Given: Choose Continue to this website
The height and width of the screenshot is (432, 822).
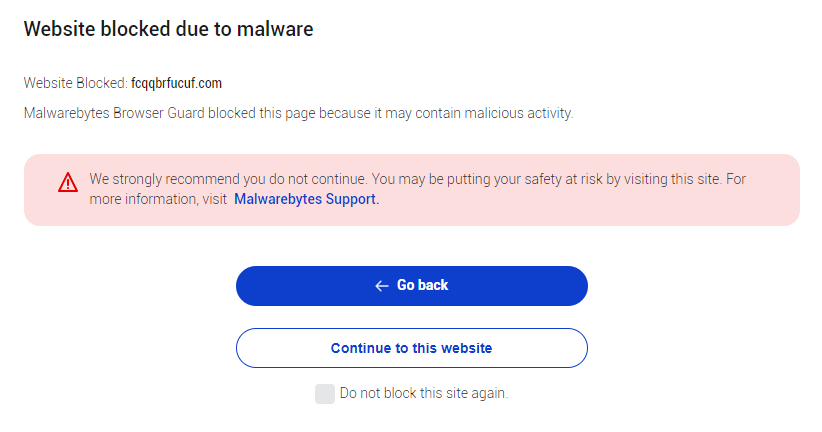Looking at the screenshot, I should (411, 348).
